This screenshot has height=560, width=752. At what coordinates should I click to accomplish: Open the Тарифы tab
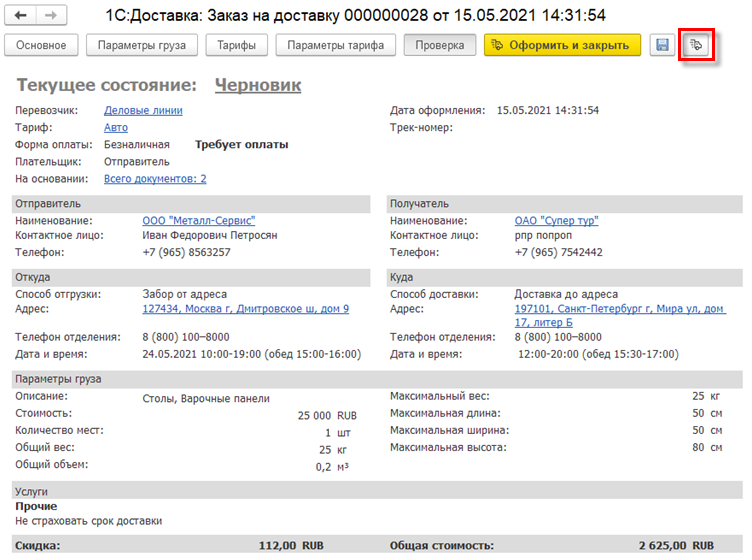pos(237,45)
